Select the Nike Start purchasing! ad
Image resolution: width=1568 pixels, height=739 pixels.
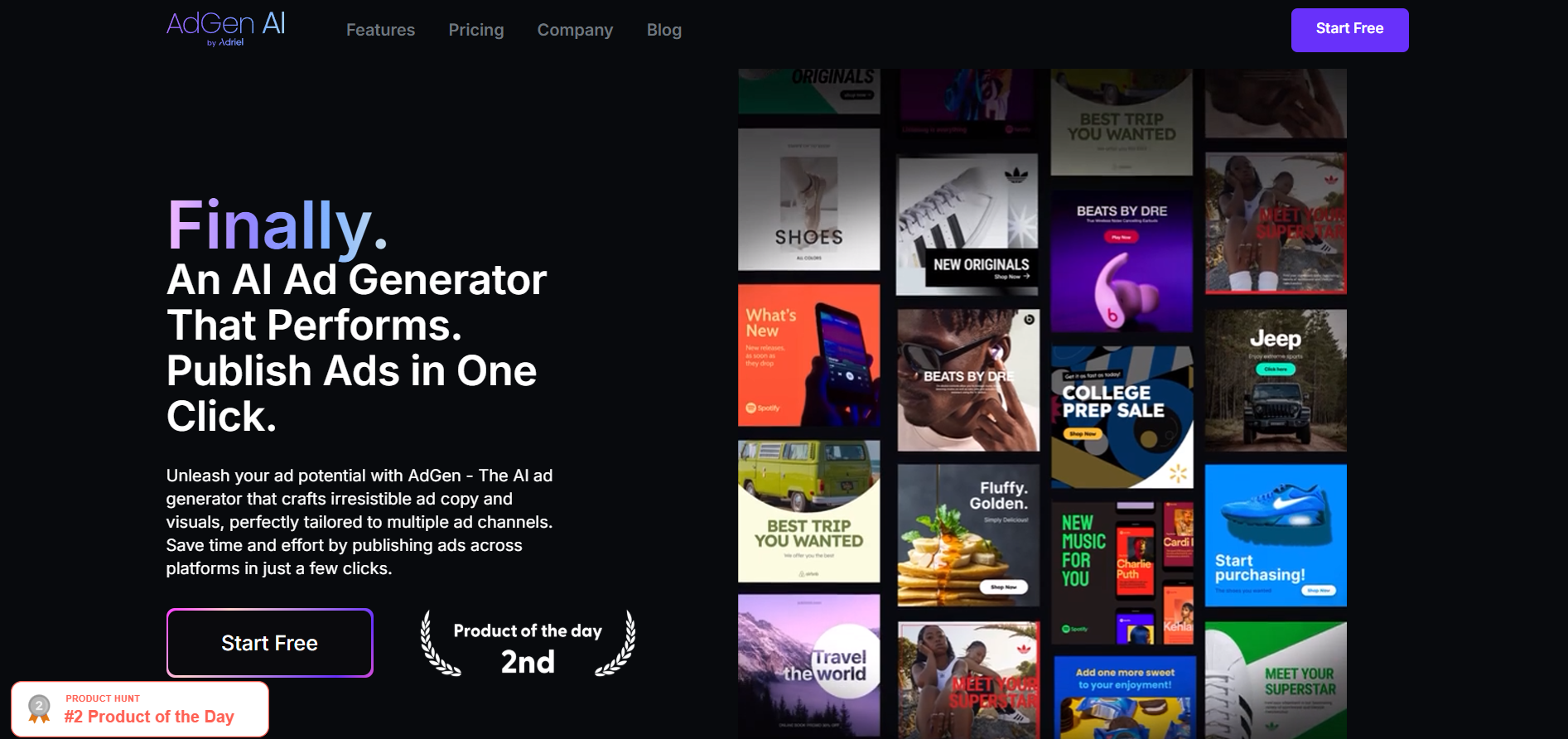pyautogui.click(x=1276, y=535)
